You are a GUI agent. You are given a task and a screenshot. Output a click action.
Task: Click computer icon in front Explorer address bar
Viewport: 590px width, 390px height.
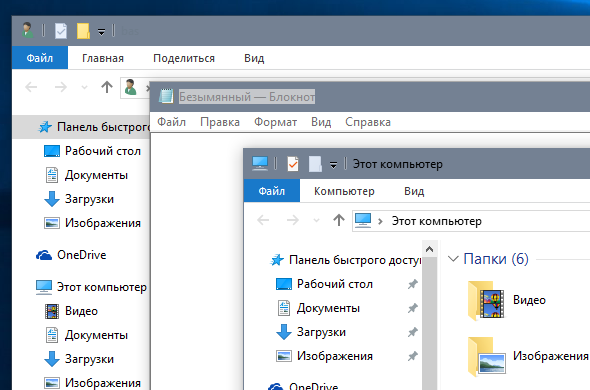coord(363,221)
